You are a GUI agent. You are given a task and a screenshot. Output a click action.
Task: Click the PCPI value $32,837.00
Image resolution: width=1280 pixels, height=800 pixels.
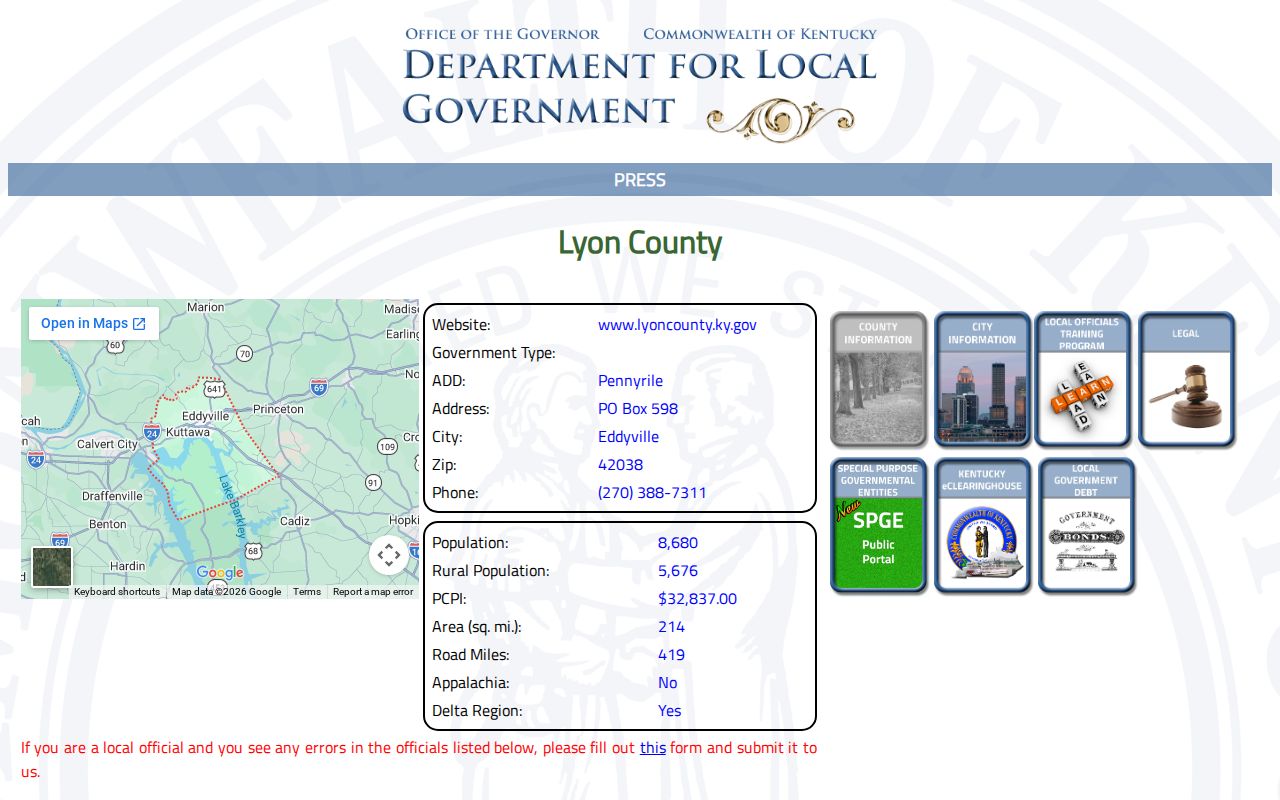(697, 599)
